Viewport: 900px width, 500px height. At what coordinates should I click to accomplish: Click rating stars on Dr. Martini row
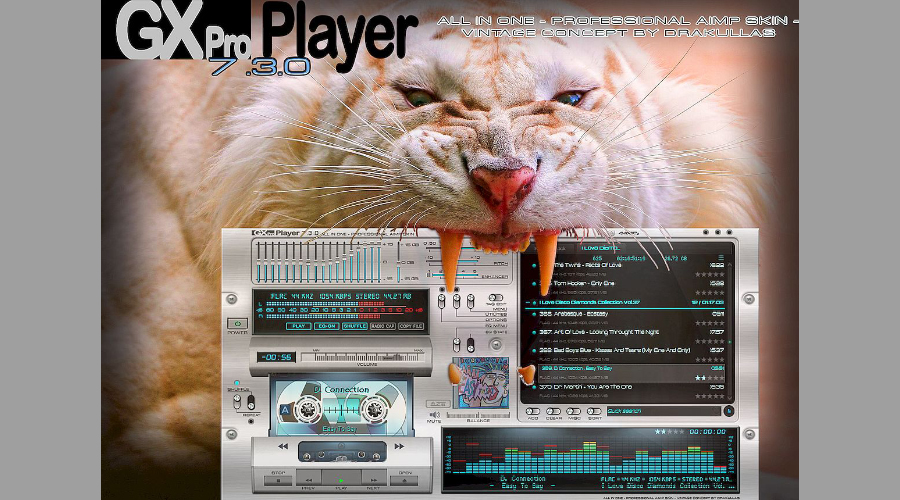[x=710, y=396]
